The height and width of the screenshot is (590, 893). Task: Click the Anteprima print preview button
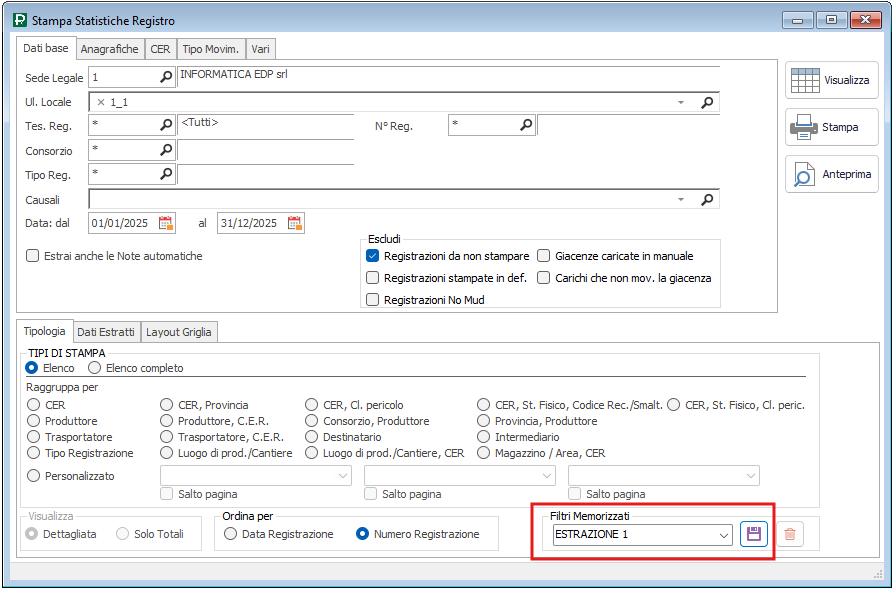tap(832, 174)
